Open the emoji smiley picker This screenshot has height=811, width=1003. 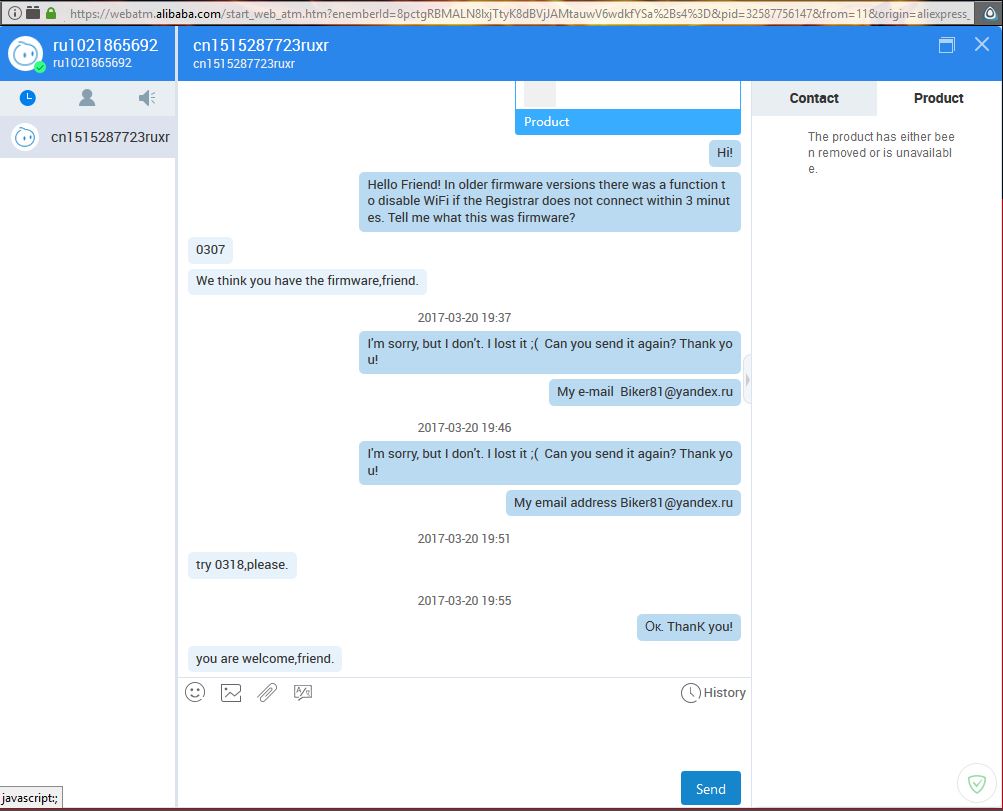[195, 692]
